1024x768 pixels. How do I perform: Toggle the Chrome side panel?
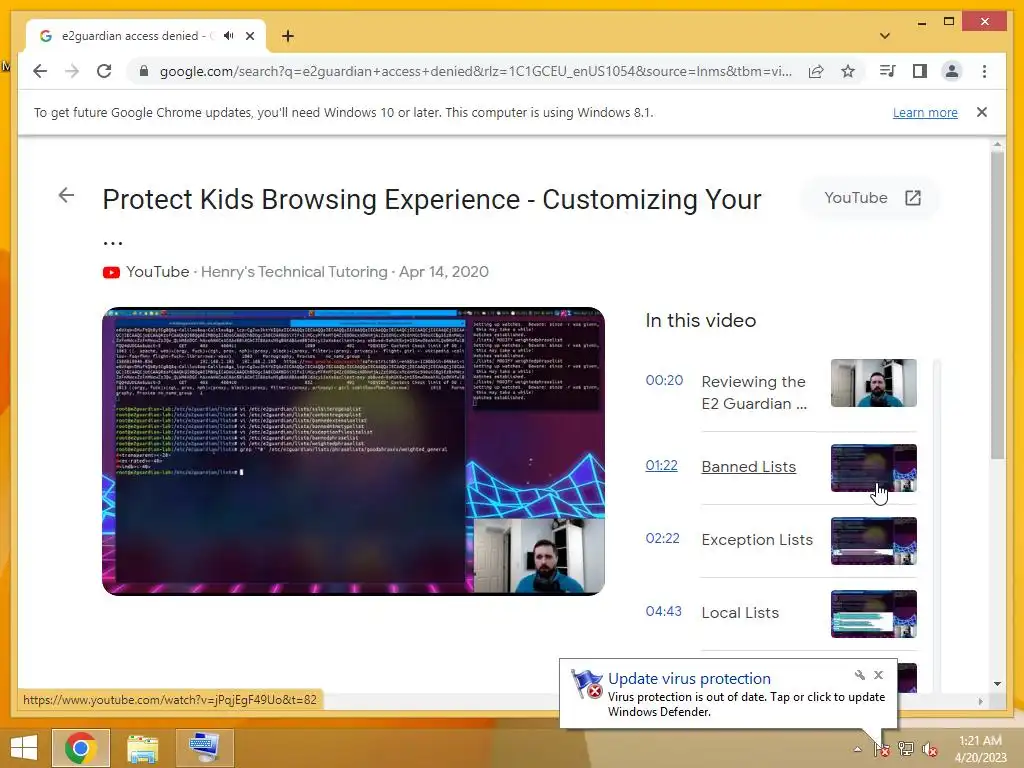pos(920,71)
